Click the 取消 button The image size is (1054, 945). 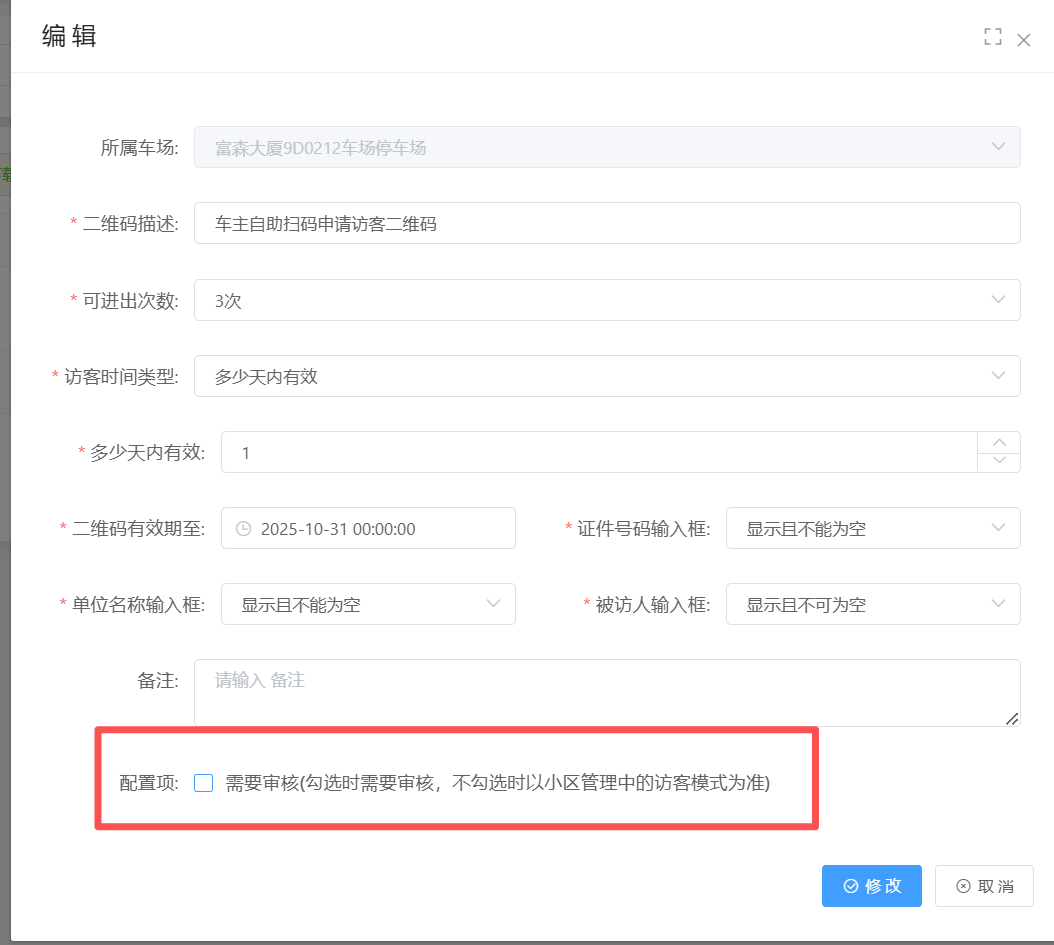point(984,886)
